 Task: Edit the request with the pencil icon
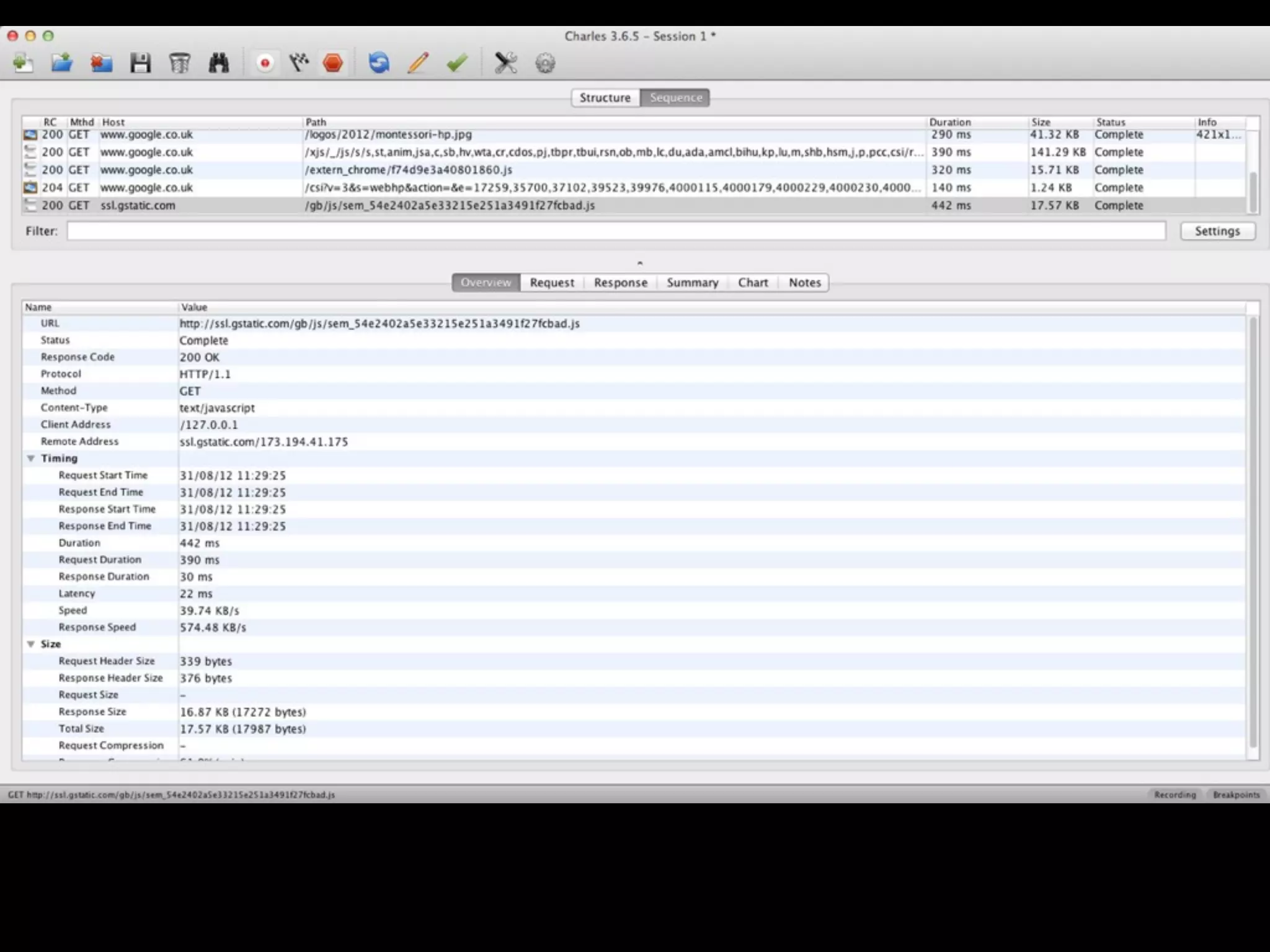pyautogui.click(x=418, y=63)
